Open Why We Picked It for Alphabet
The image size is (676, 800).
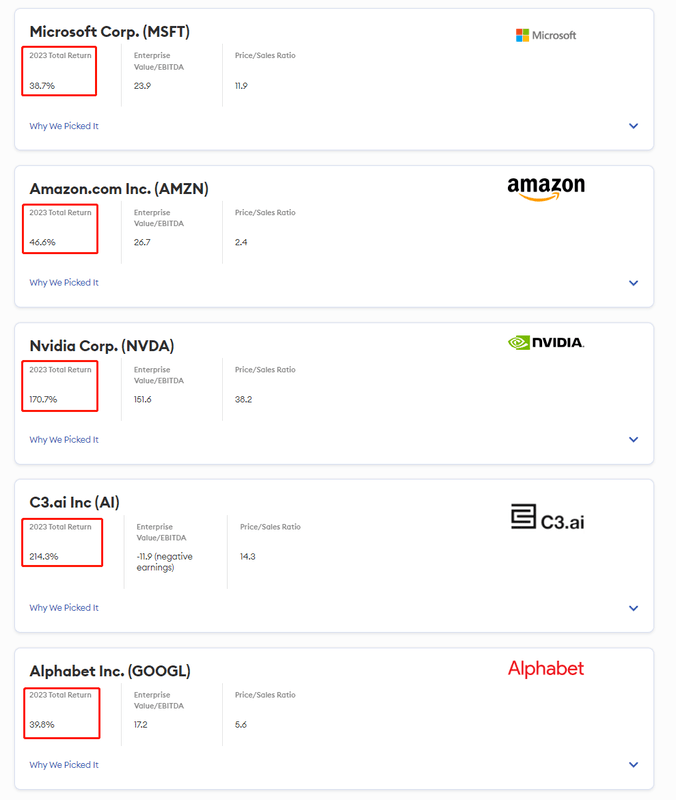pos(64,765)
